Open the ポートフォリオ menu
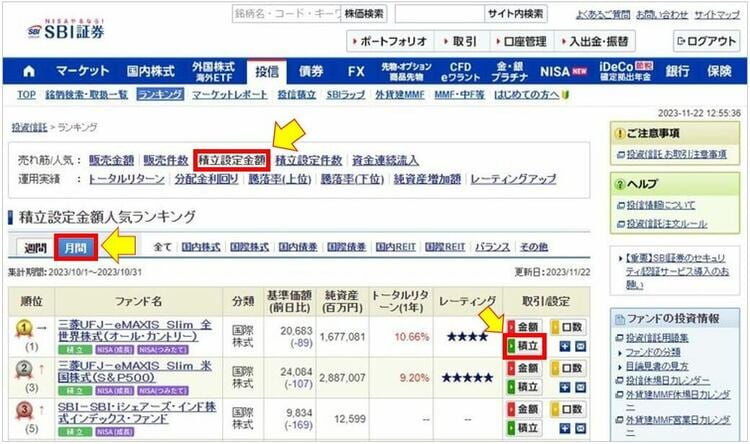 coord(390,42)
